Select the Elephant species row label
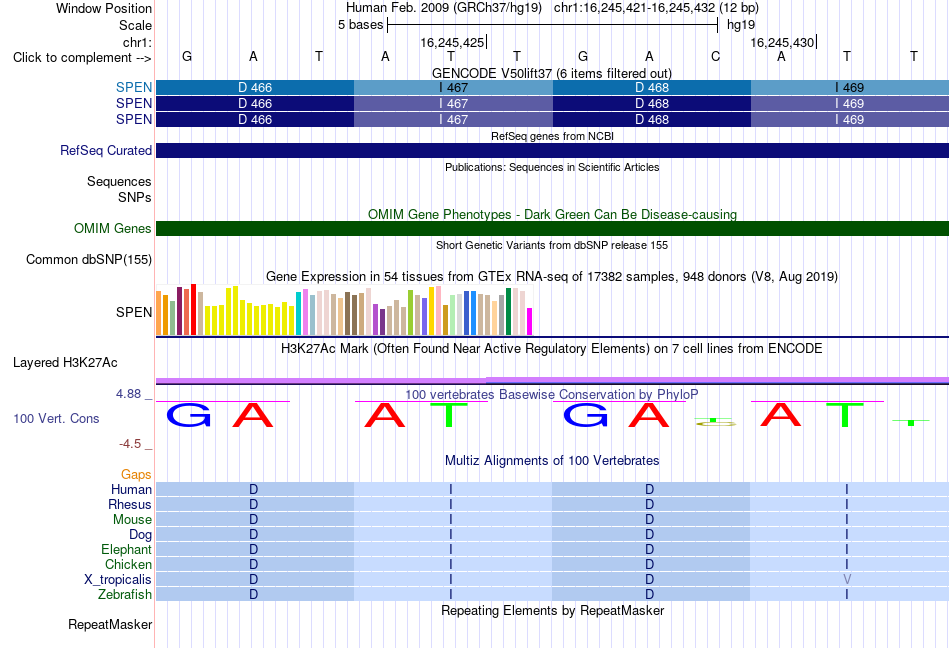The width and height of the screenshot is (950, 648). point(126,549)
